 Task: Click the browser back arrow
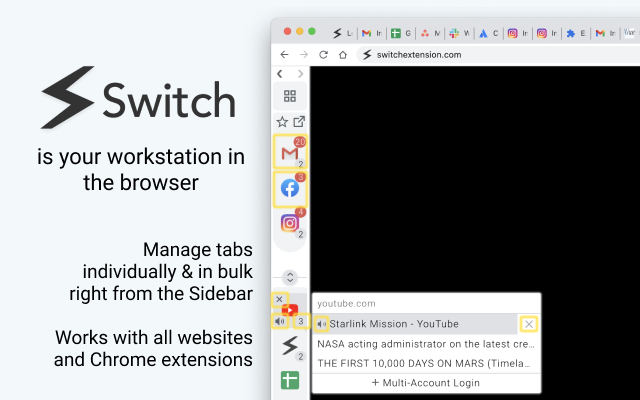pyautogui.click(x=284, y=55)
